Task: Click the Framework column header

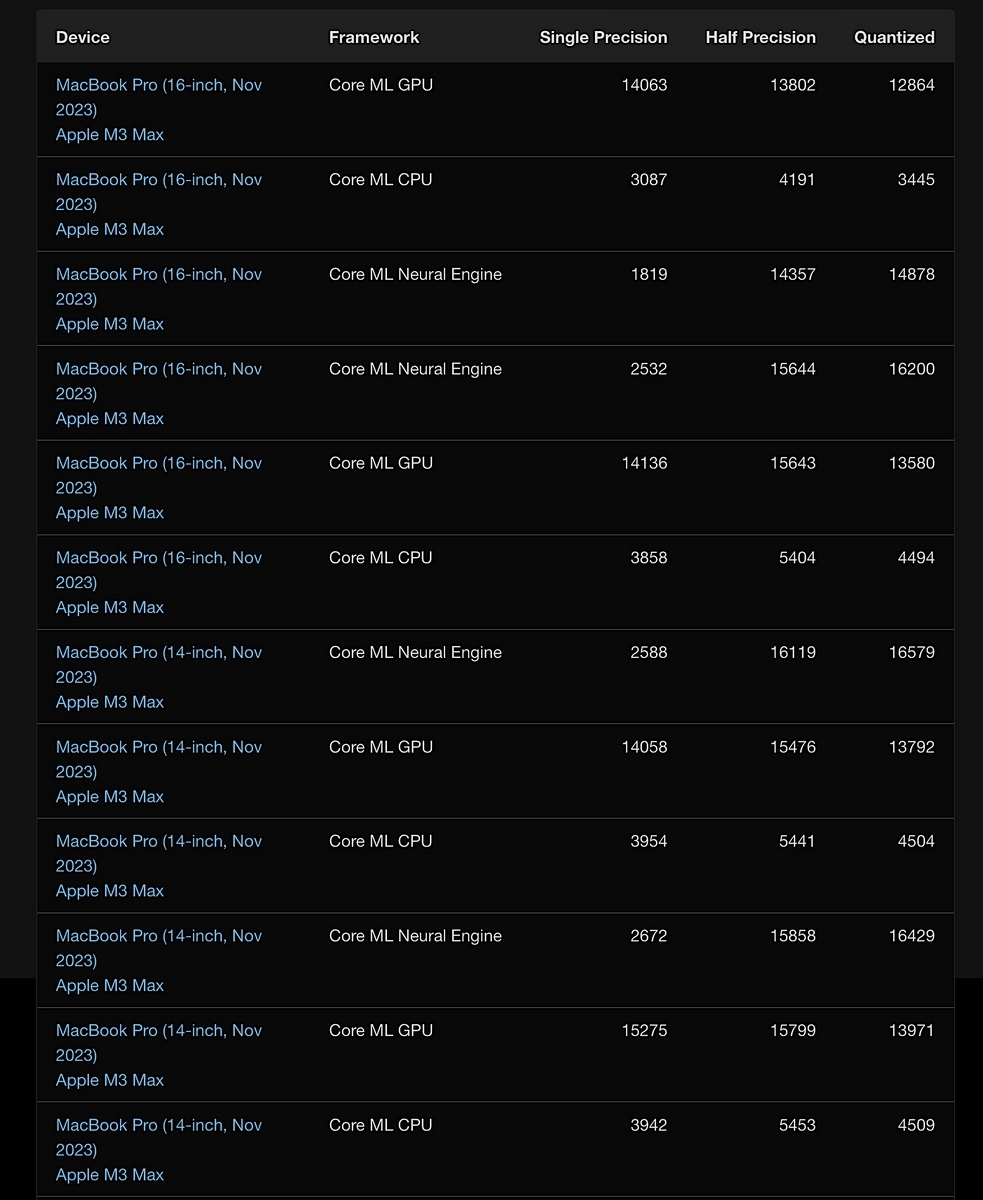Action: point(374,37)
